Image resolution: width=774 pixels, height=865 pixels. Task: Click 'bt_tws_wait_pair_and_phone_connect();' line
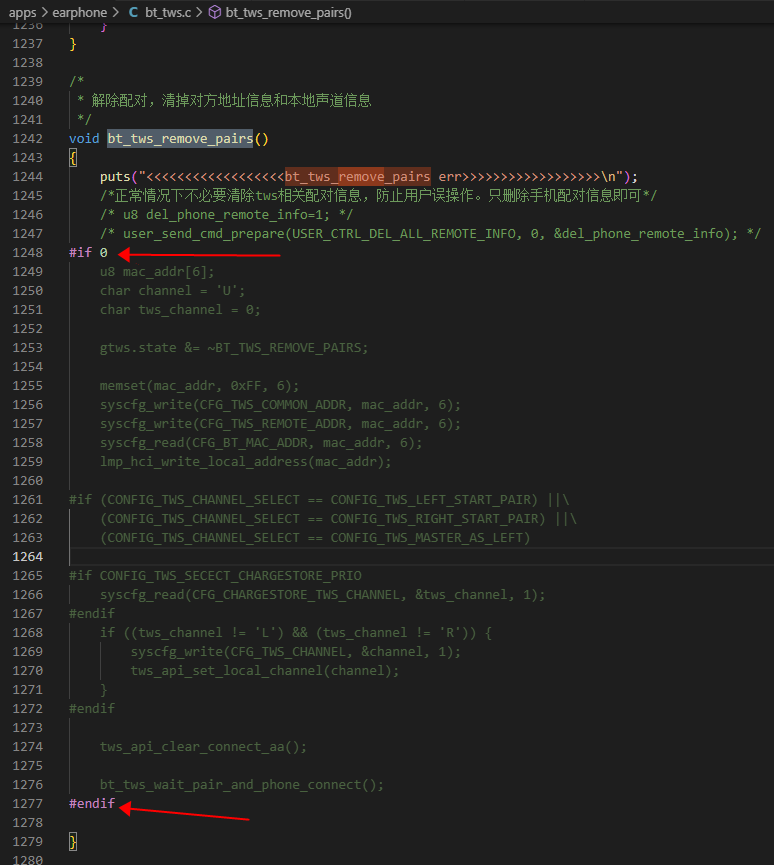click(x=242, y=785)
